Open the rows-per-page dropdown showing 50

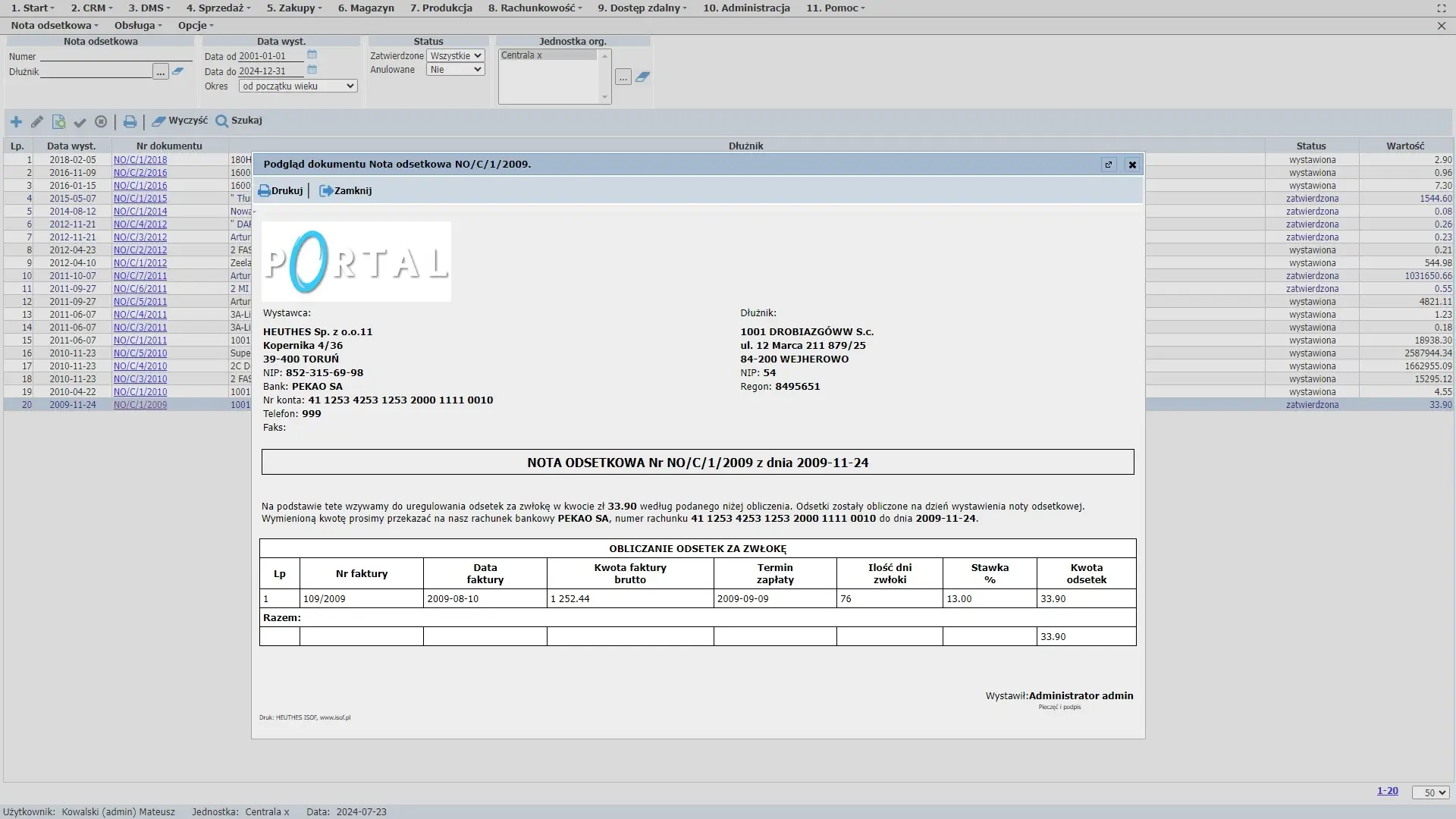tap(1429, 792)
